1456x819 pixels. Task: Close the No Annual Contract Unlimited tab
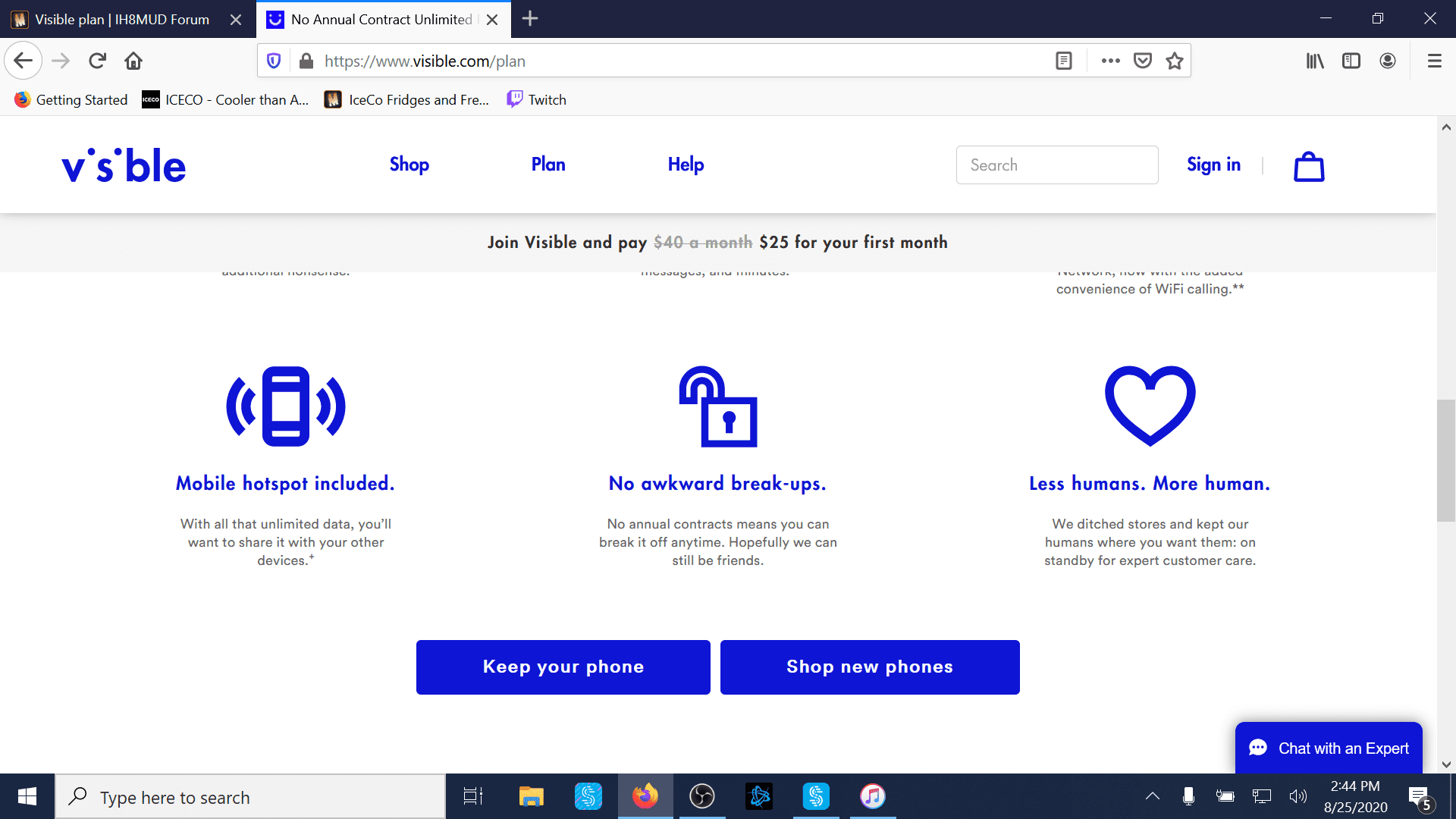click(x=492, y=20)
